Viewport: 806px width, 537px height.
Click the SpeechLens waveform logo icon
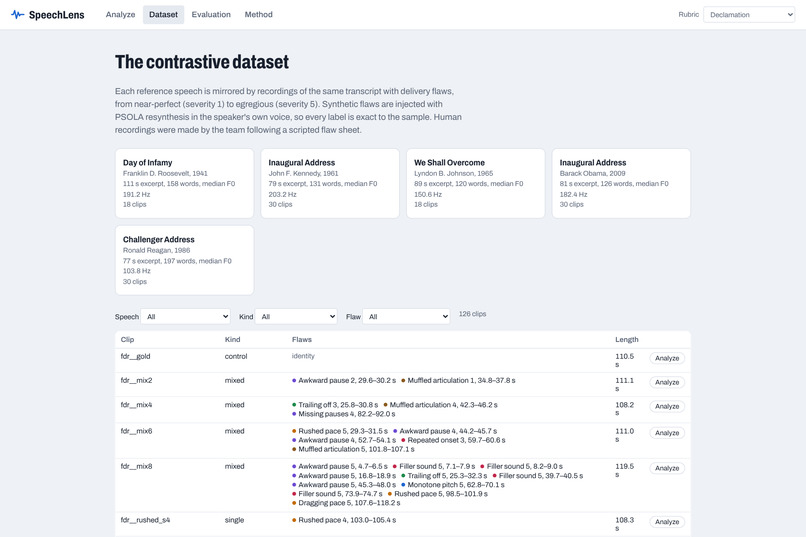tap(18, 14)
